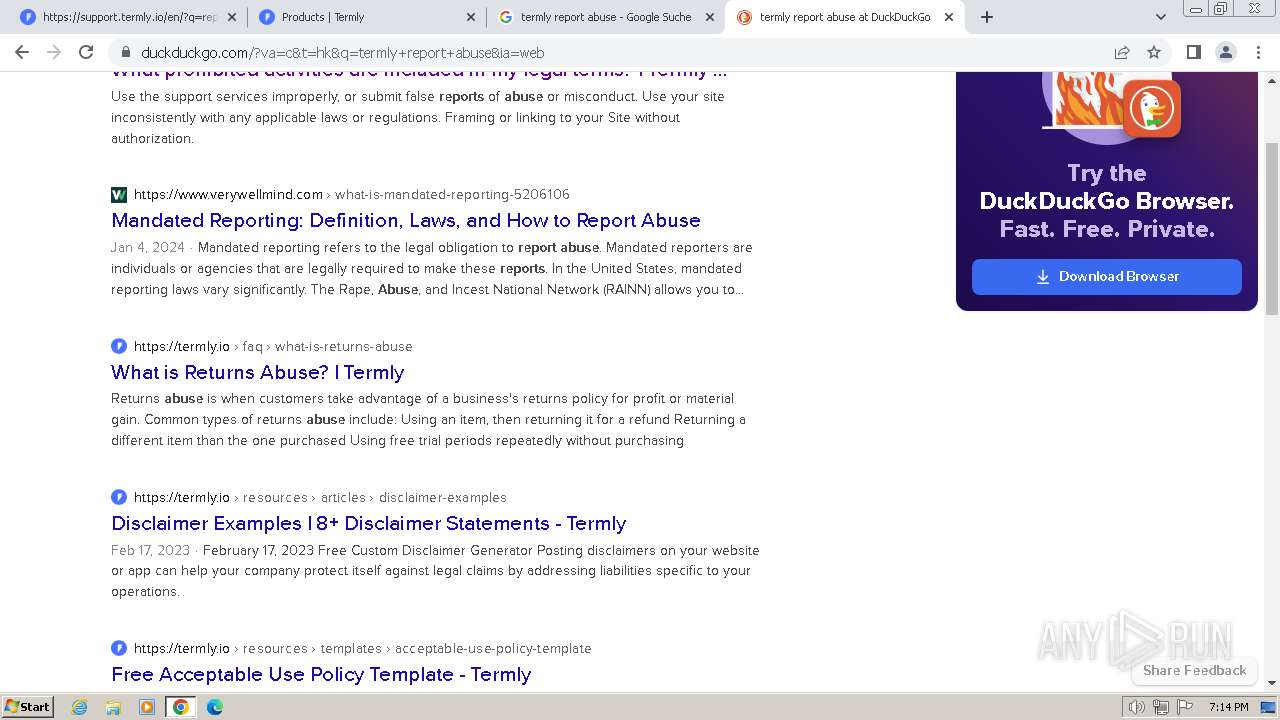The width and height of the screenshot is (1280, 720).
Task: Click the page vertical scrollbar thumb
Action: (x=1272, y=230)
